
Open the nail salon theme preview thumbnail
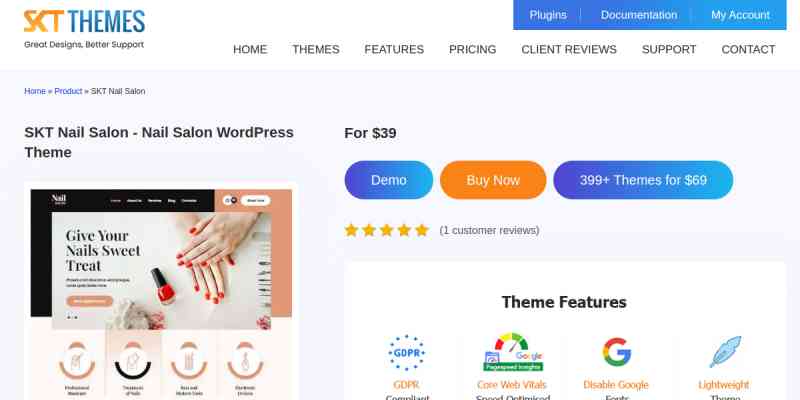tap(161, 293)
